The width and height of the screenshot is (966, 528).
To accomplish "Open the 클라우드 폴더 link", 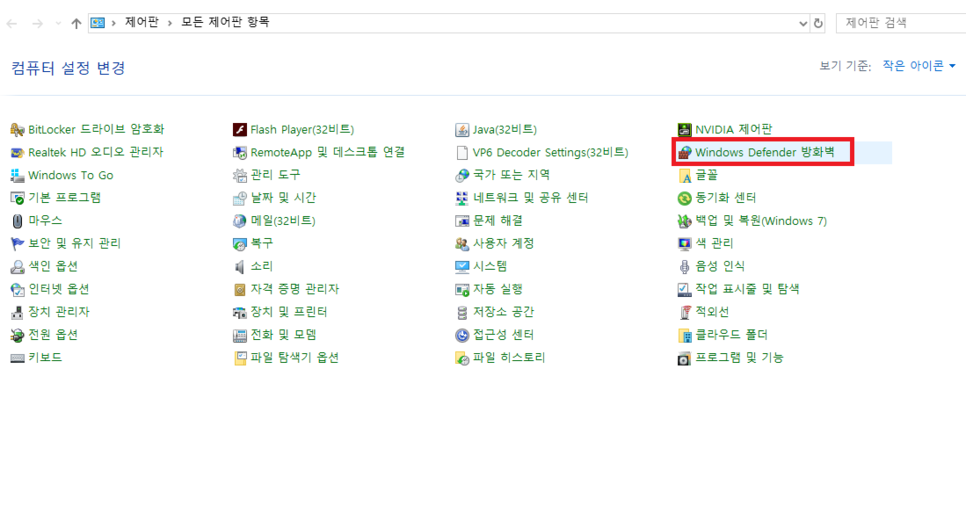I will click(731, 335).
